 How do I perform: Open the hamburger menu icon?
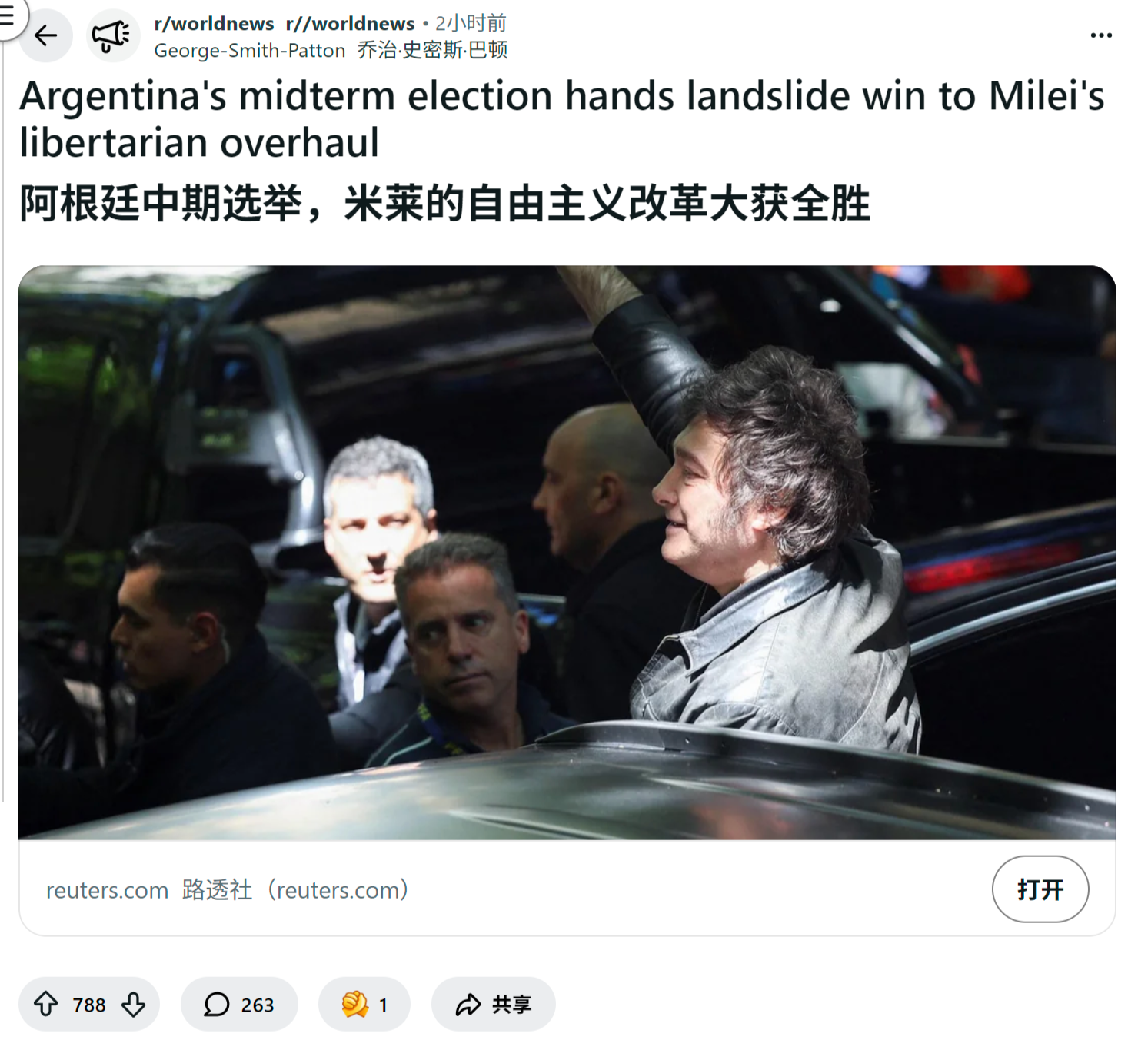[8, 15]
